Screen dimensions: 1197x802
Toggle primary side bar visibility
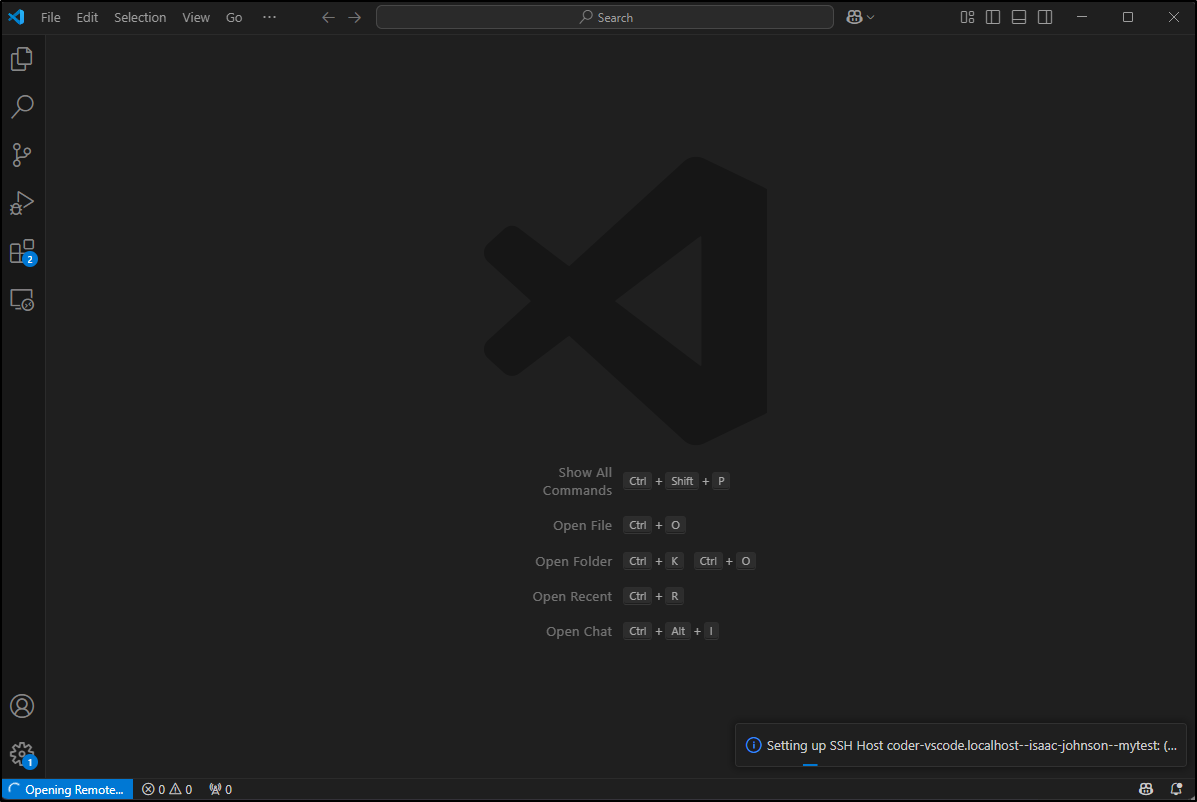pos(993,17)
